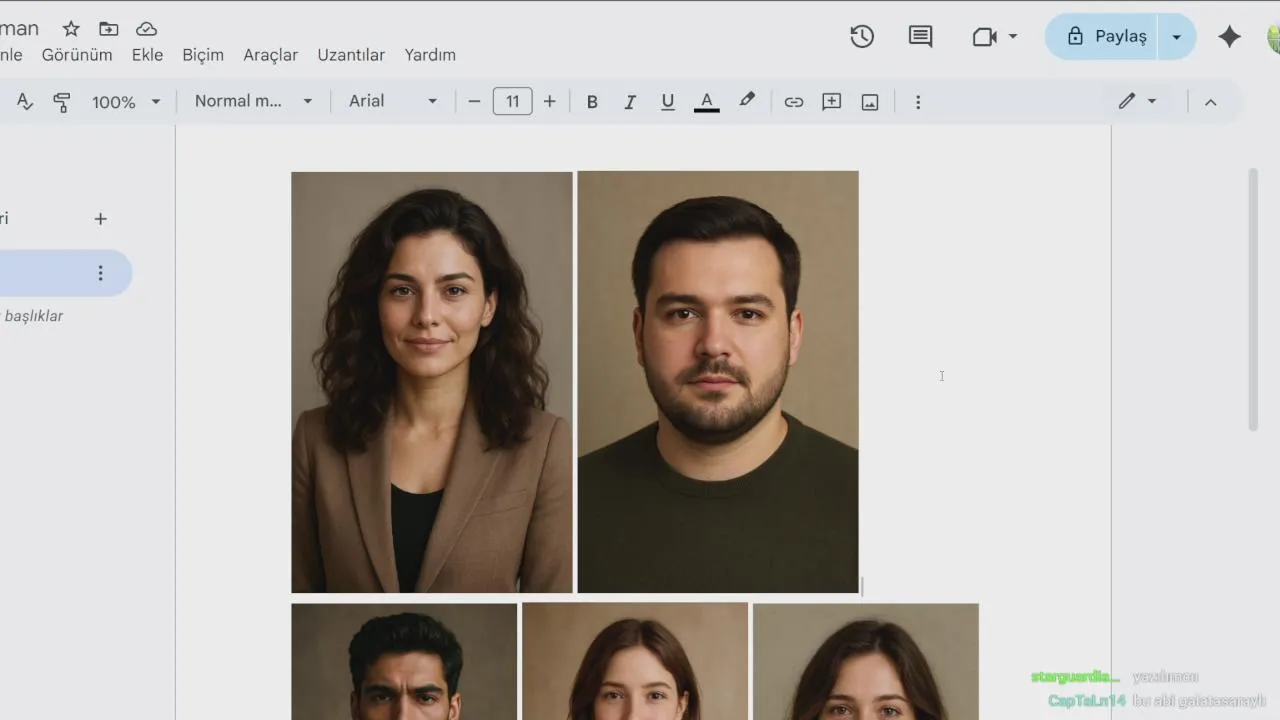Open the Araçlar menu
Image resolution: width=1280 pixels, height=720 pixels.
271,55
